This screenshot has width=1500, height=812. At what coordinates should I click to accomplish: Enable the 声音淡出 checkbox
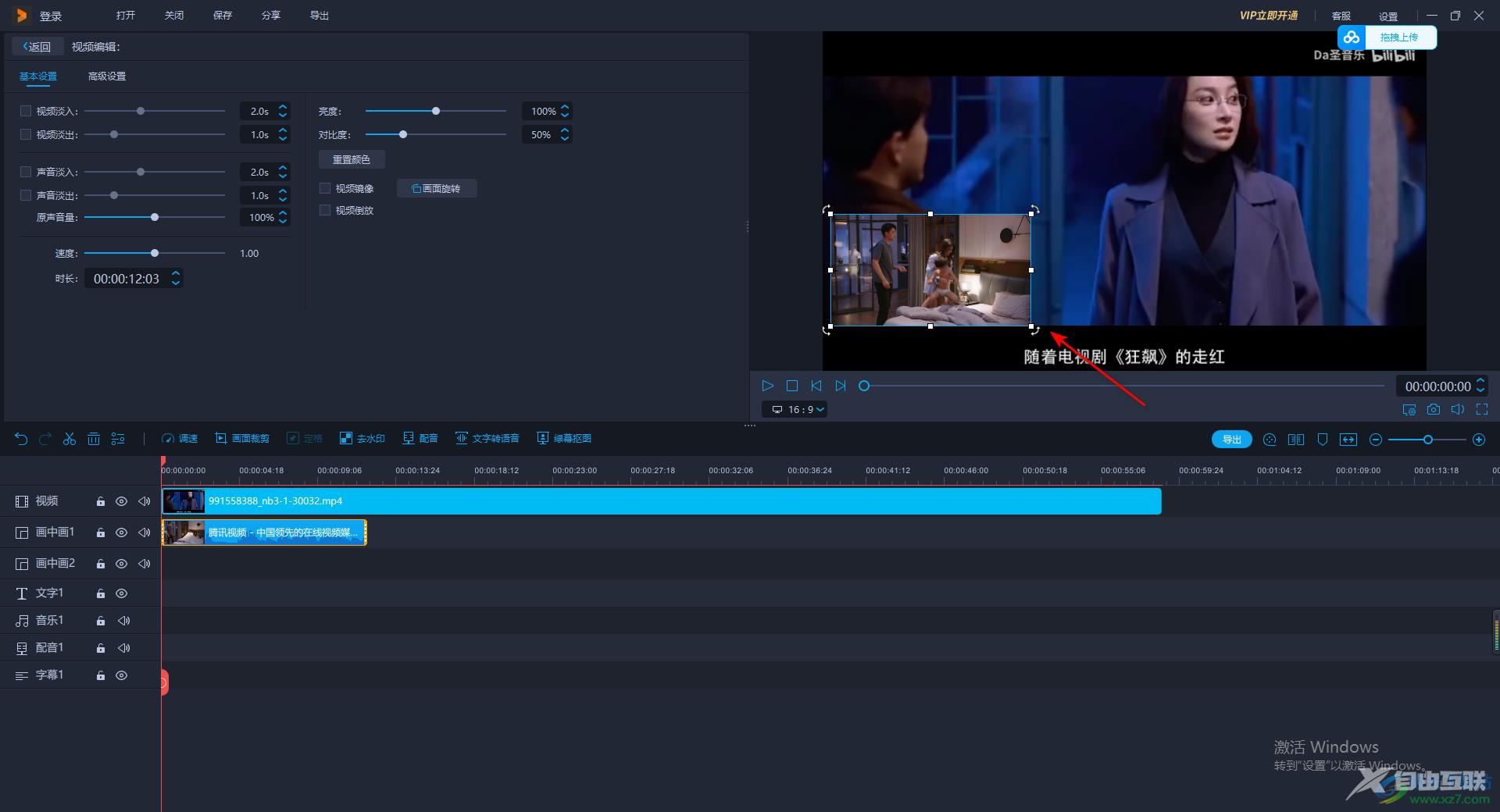point(26,195)
